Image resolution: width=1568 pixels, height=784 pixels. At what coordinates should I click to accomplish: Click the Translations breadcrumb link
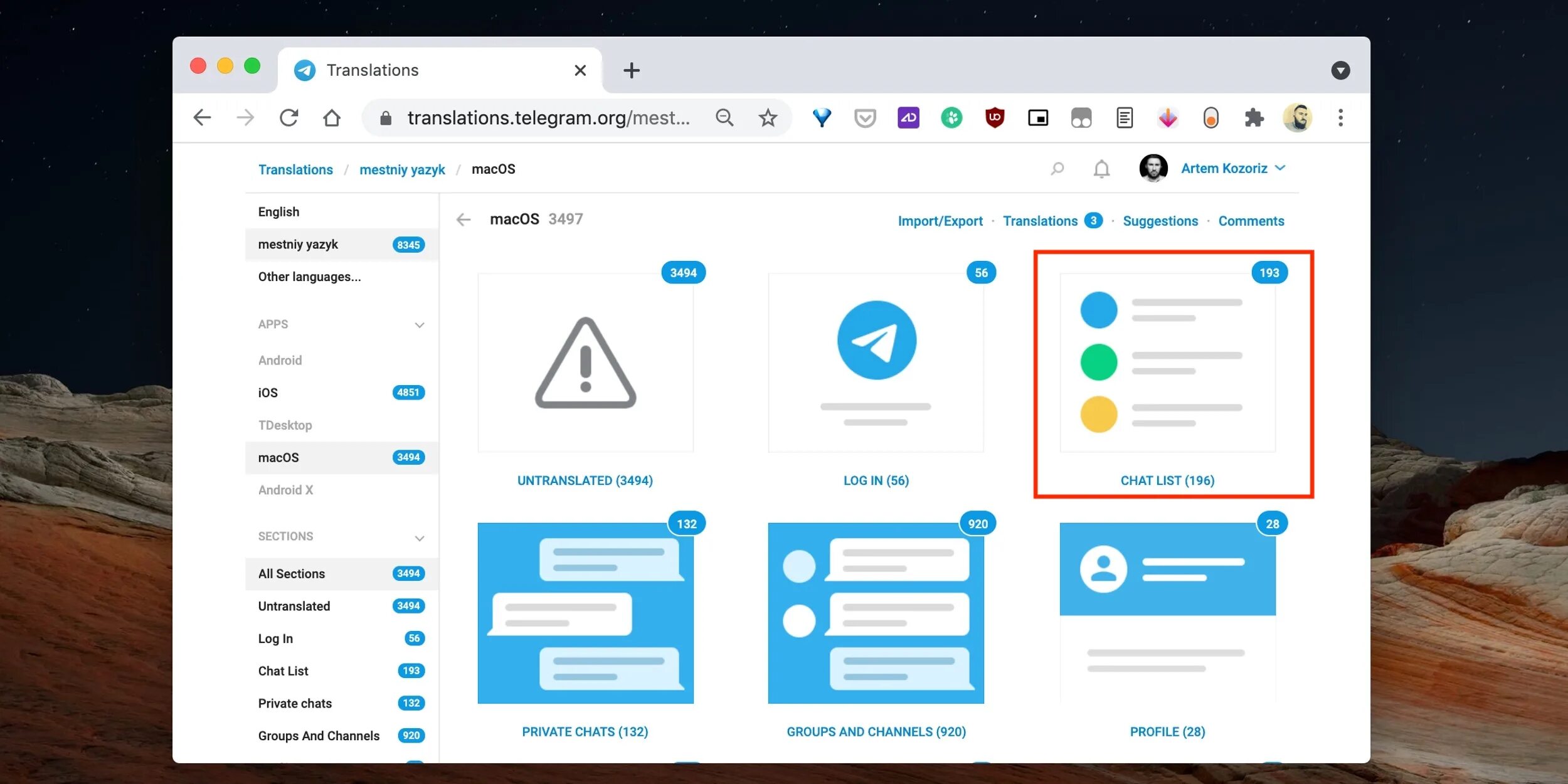tap(295, 169)
